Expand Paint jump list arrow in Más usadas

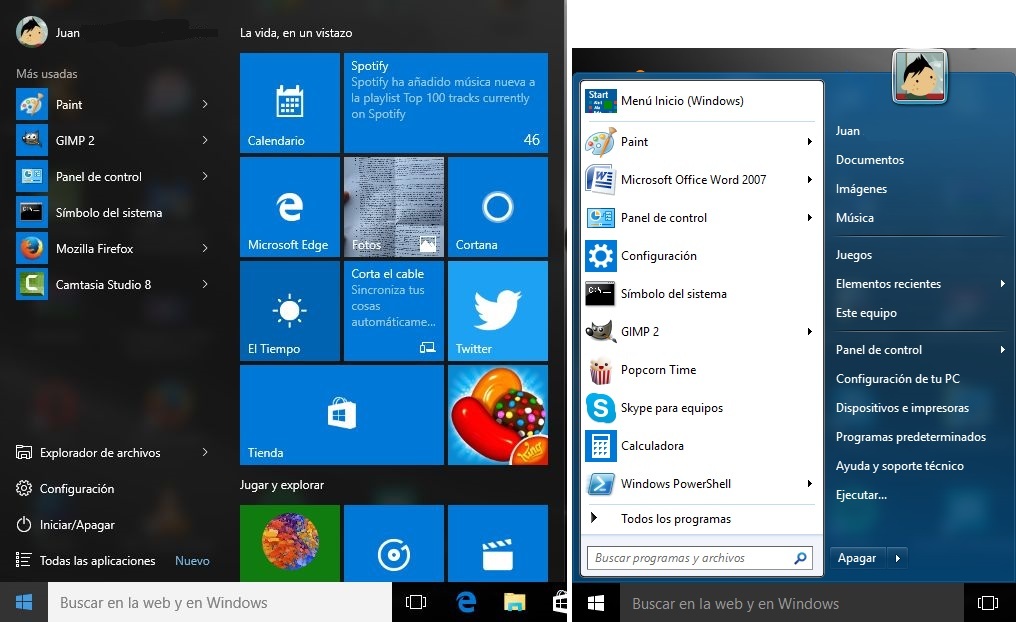(205, 104)
